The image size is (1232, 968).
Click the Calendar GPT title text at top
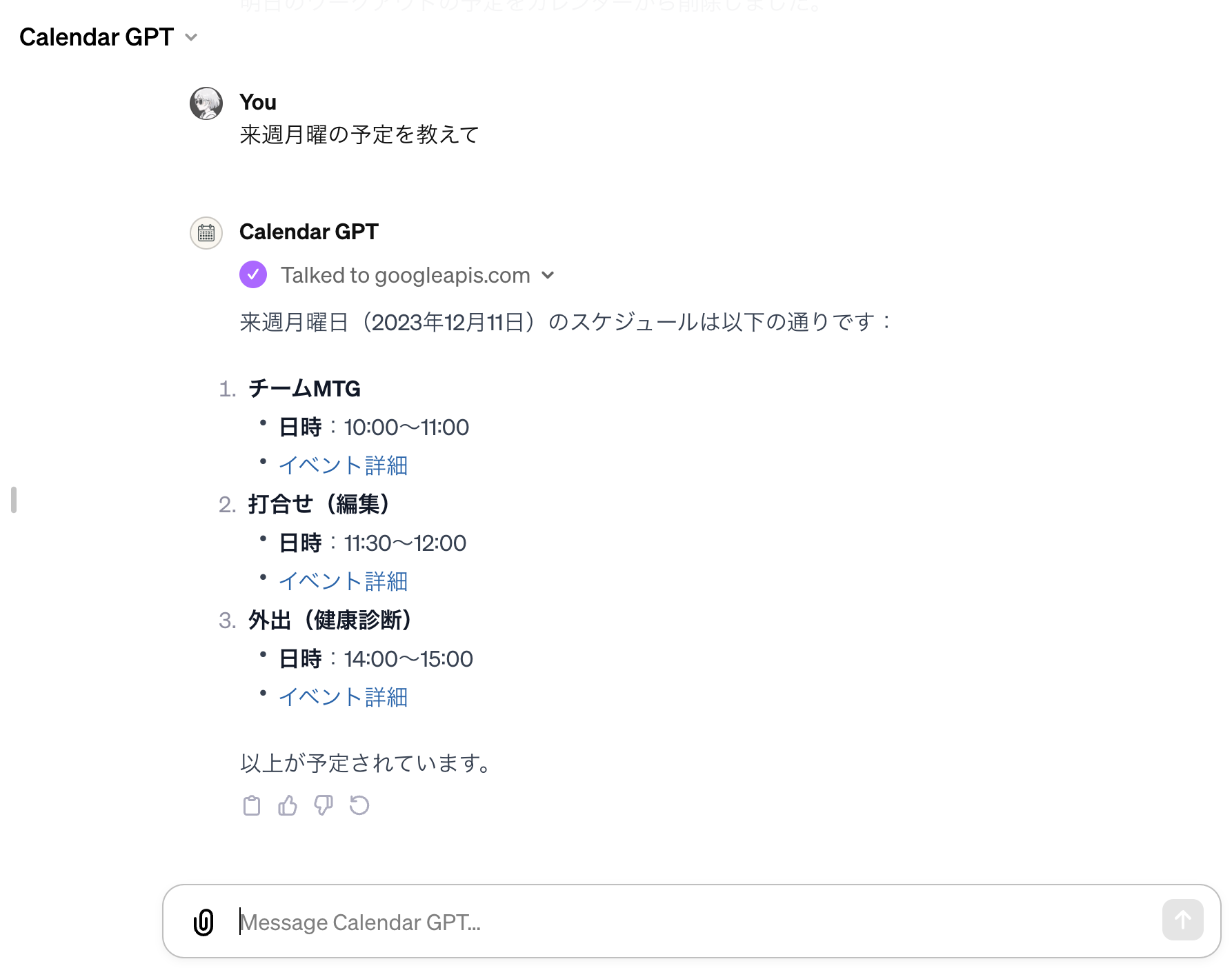tap(97, 37)
